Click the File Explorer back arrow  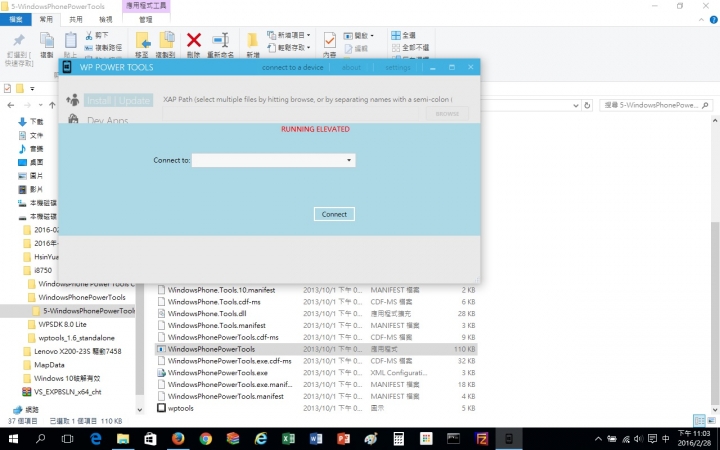click(11, 105)
